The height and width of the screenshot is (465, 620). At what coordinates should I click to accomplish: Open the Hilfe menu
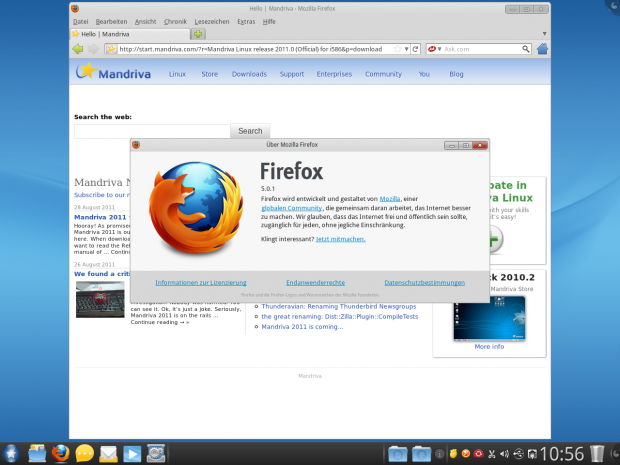269,22
